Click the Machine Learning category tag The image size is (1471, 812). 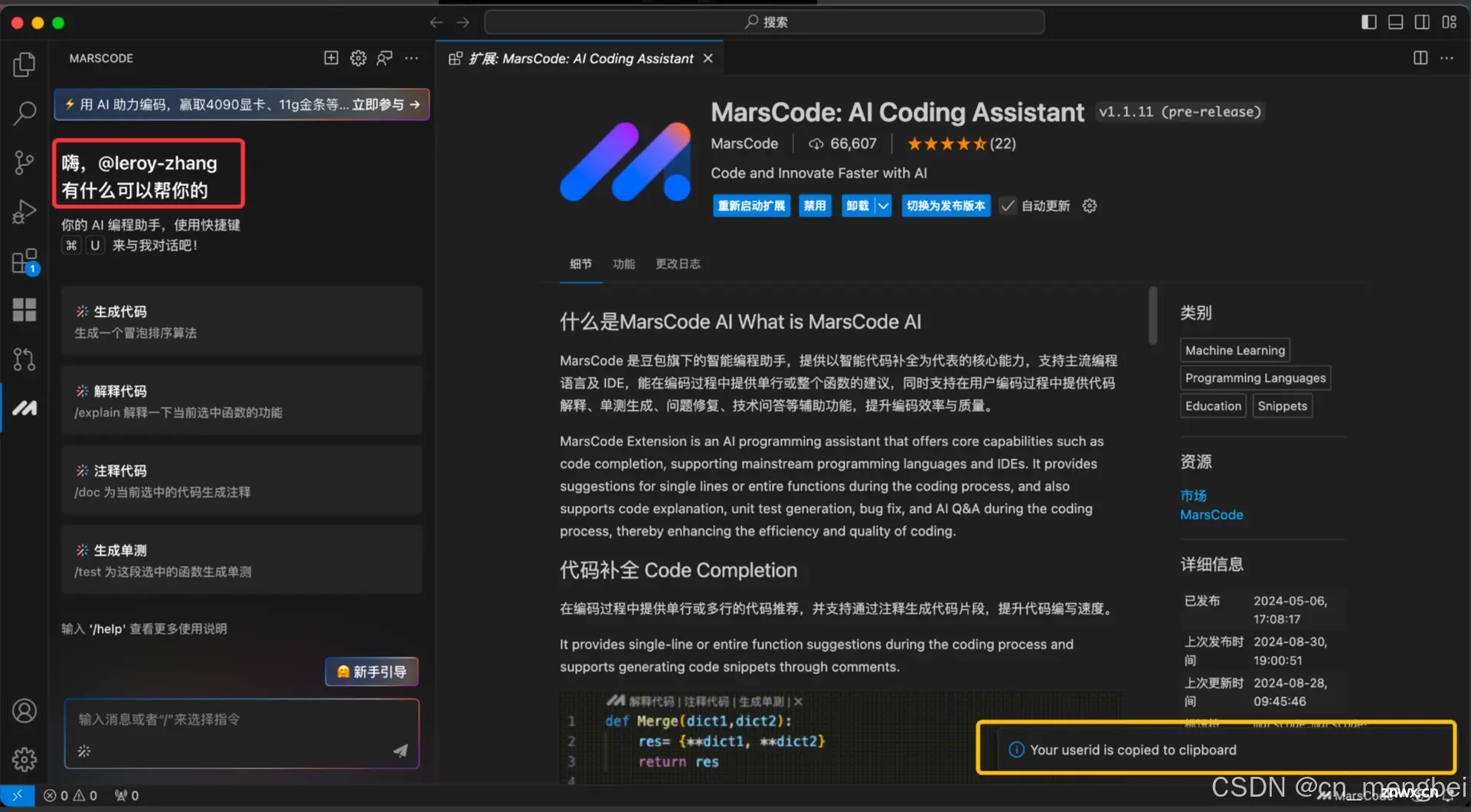(x=1235, y=351)
